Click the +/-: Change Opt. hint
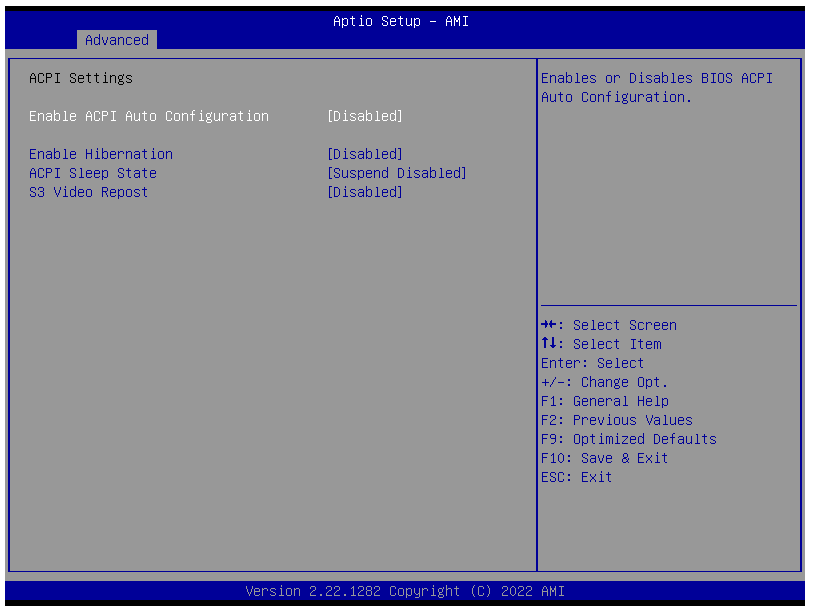 point(604,382)
